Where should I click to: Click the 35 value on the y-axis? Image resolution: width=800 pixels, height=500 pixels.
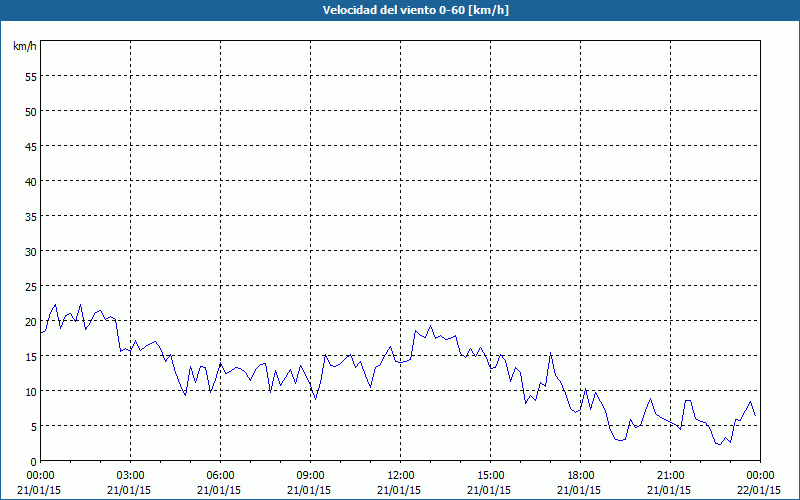(x=31, y=216)
